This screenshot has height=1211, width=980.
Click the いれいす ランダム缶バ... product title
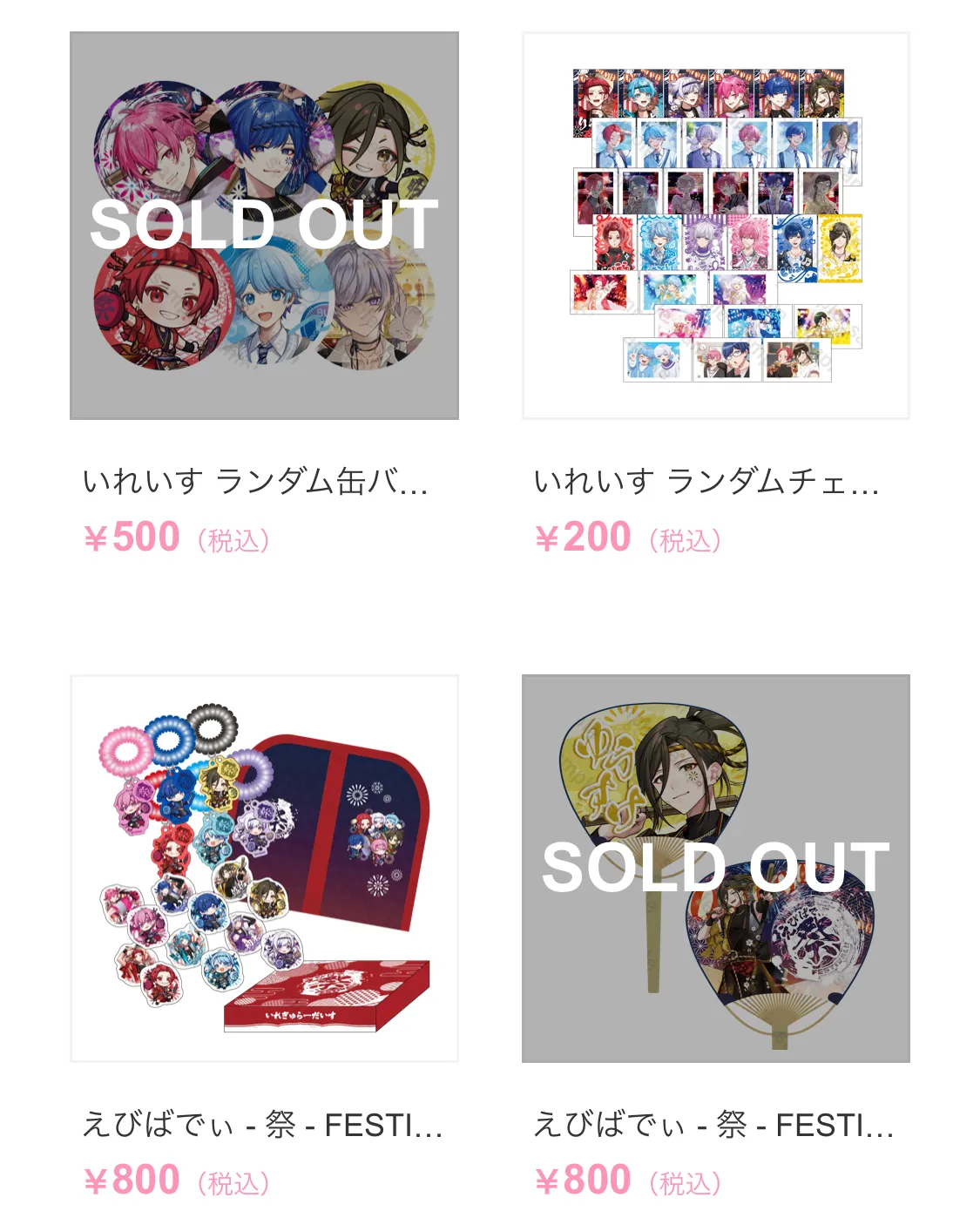click(255, 481)
